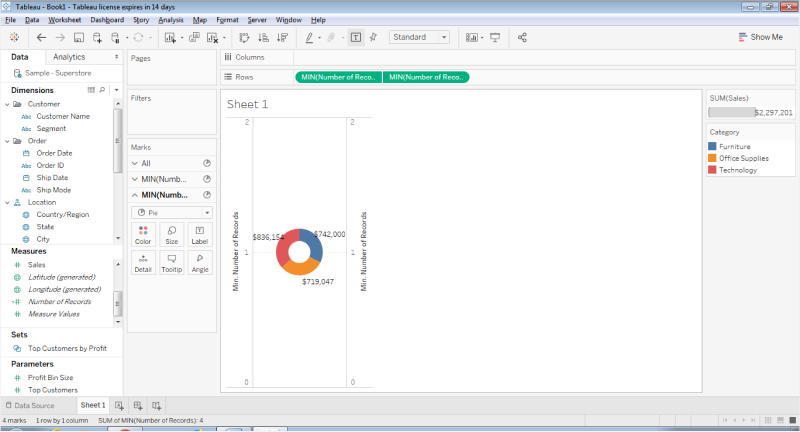
Task: Open the Size marks button
Action: [x=172, y=235]
